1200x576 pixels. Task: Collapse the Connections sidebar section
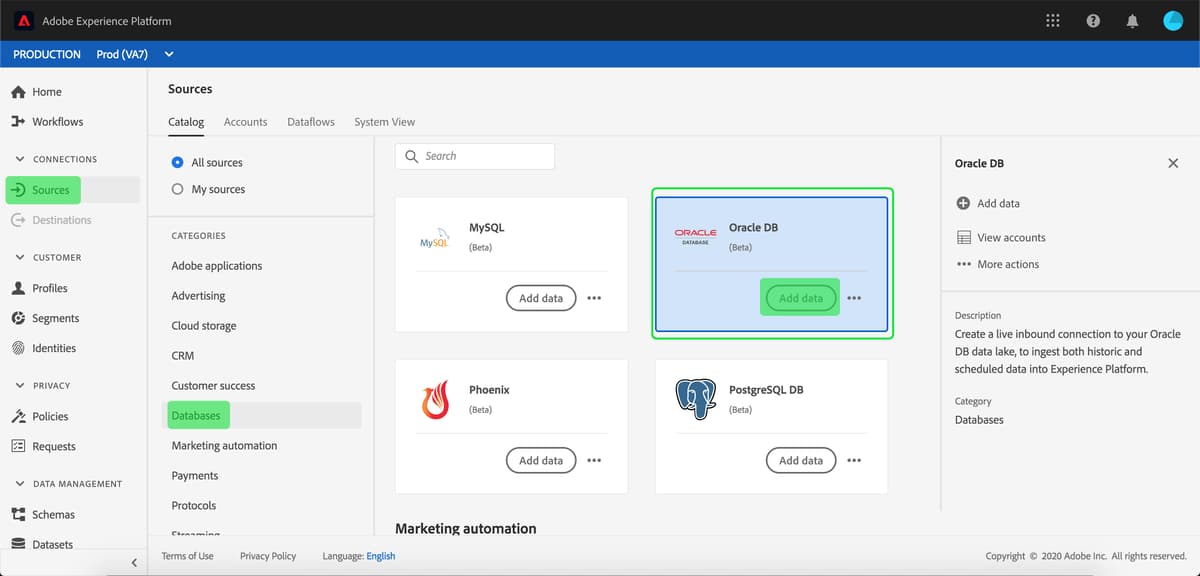[19, 158]
